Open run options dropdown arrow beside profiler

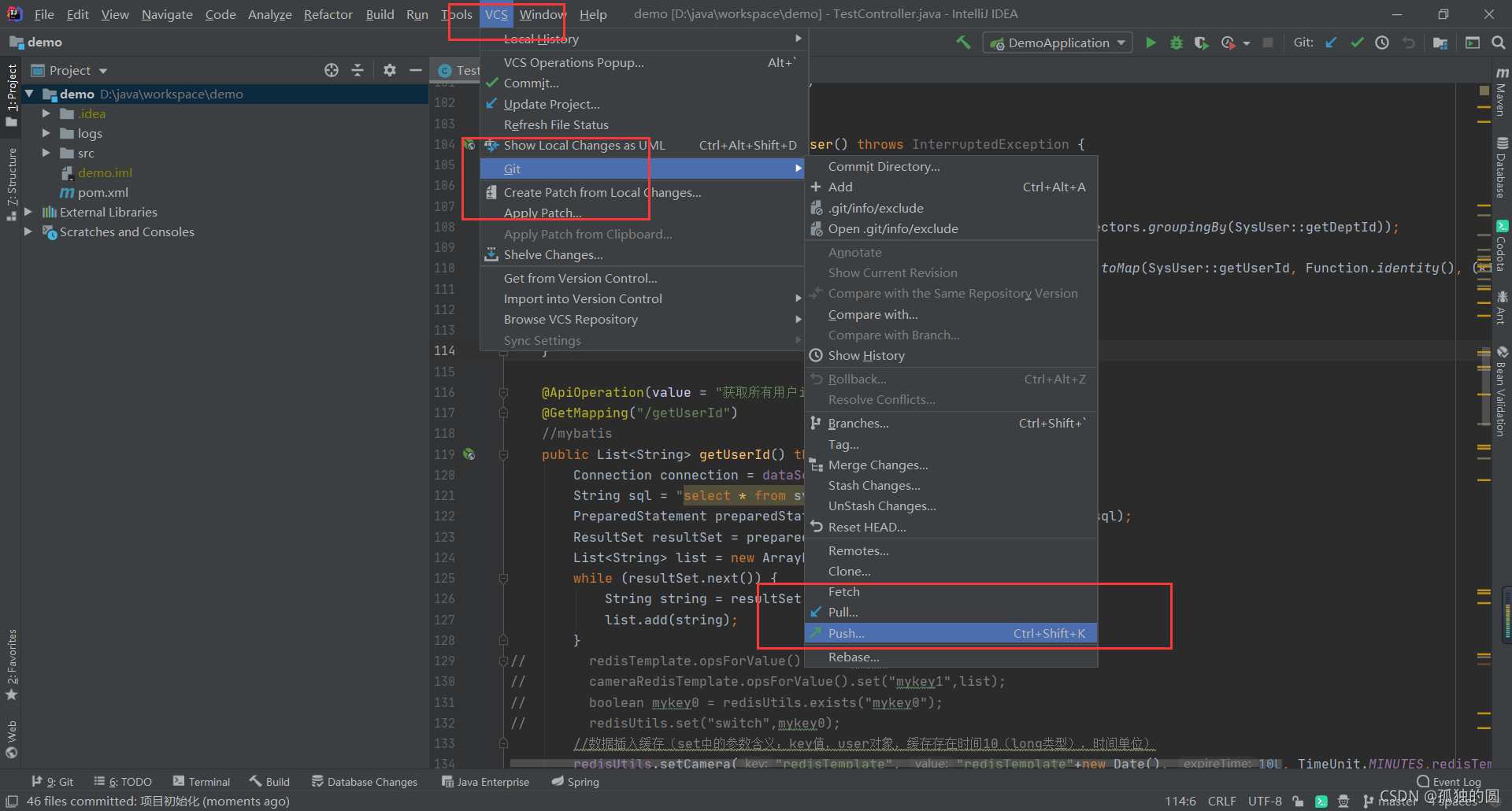click(x=1247, y=43)
